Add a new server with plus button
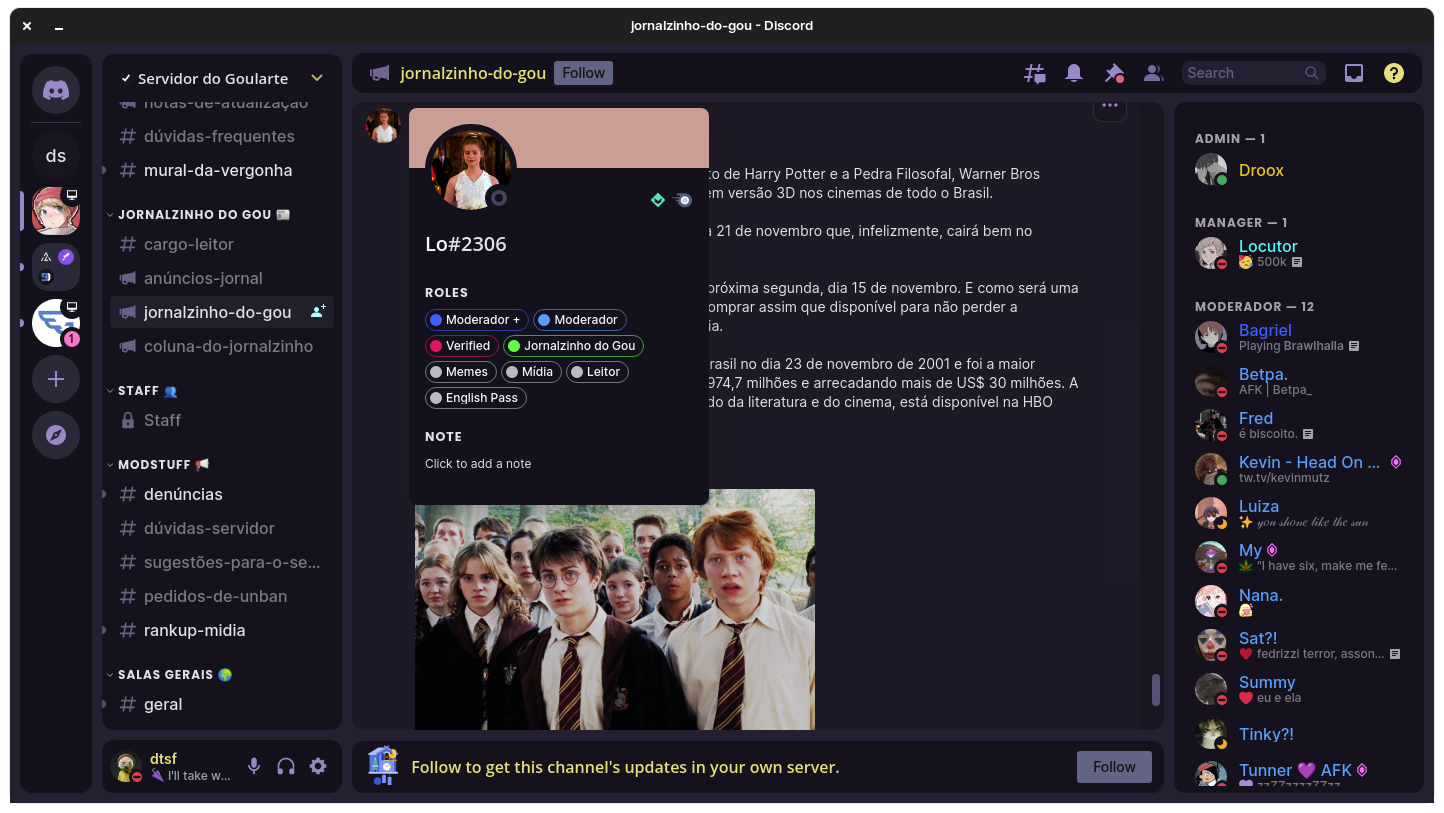This screenshot has width=1444, height=813. point(56,379)
